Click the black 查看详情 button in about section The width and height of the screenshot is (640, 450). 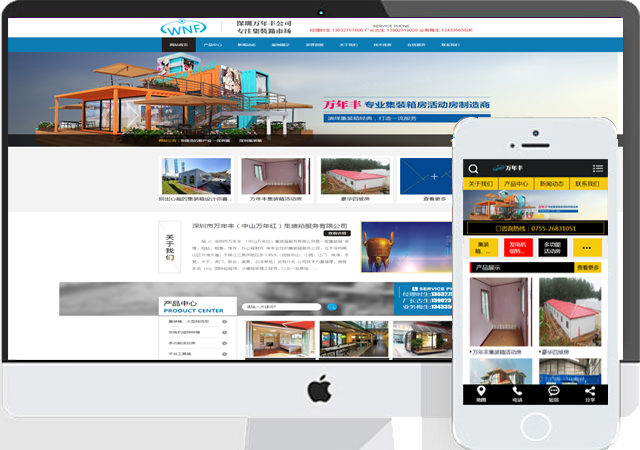(337, 234)
